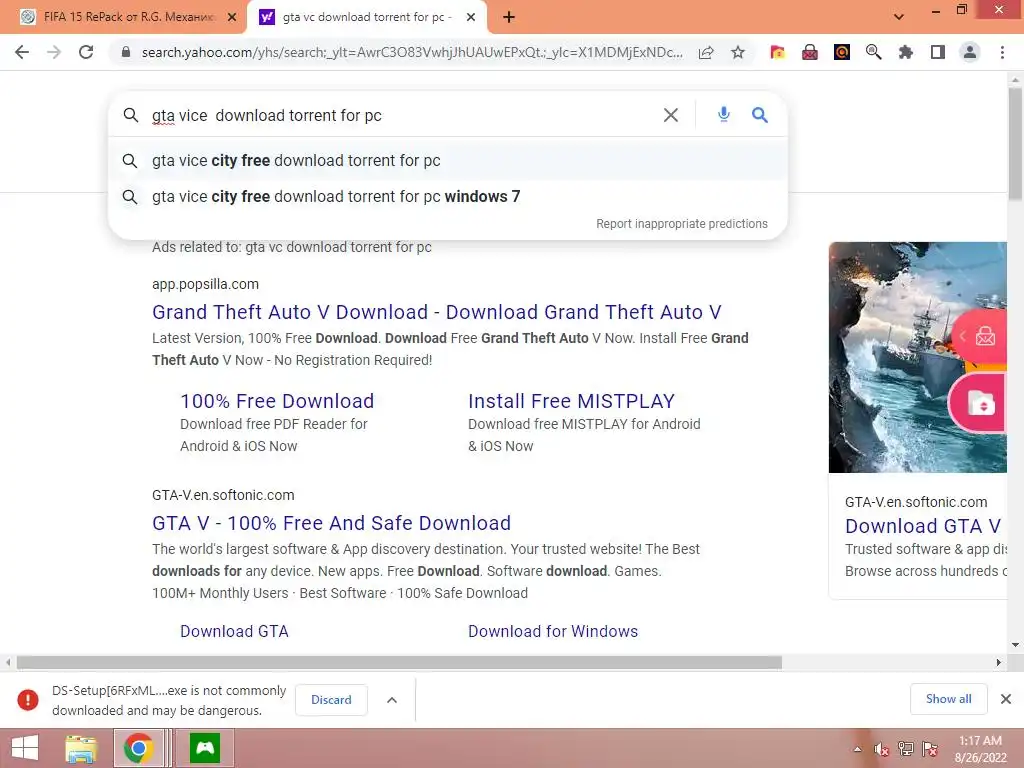Open the green game controller taskbar app
The width and height of the screenshot is (1024, 768).
(x=205, y=748)
